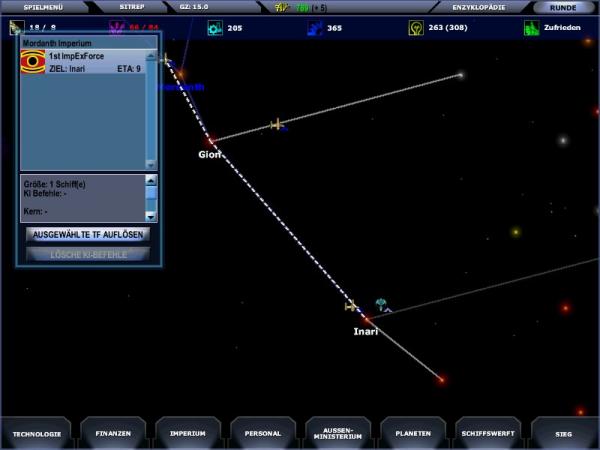Click the blue 365 resource icon
600x450 pixels.
[x=315, y=28]
